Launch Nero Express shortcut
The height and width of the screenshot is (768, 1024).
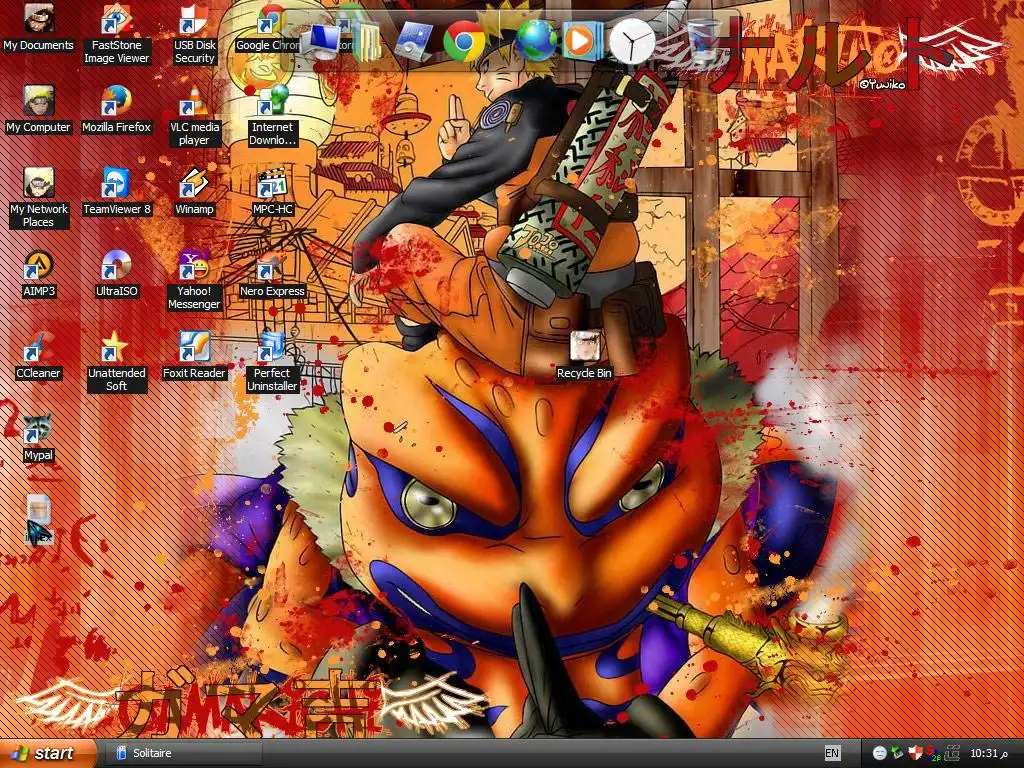click(x=272, y=274)
